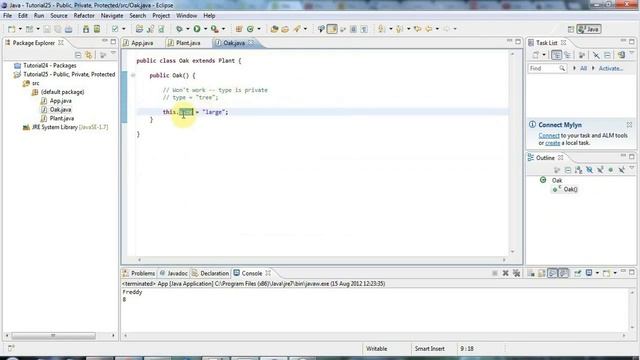Image resolution: width=640 pixels, height=360 pixels.
Task: Toggle Mark Occurrences highlighted toolbar button
Action: click(332, 29)
